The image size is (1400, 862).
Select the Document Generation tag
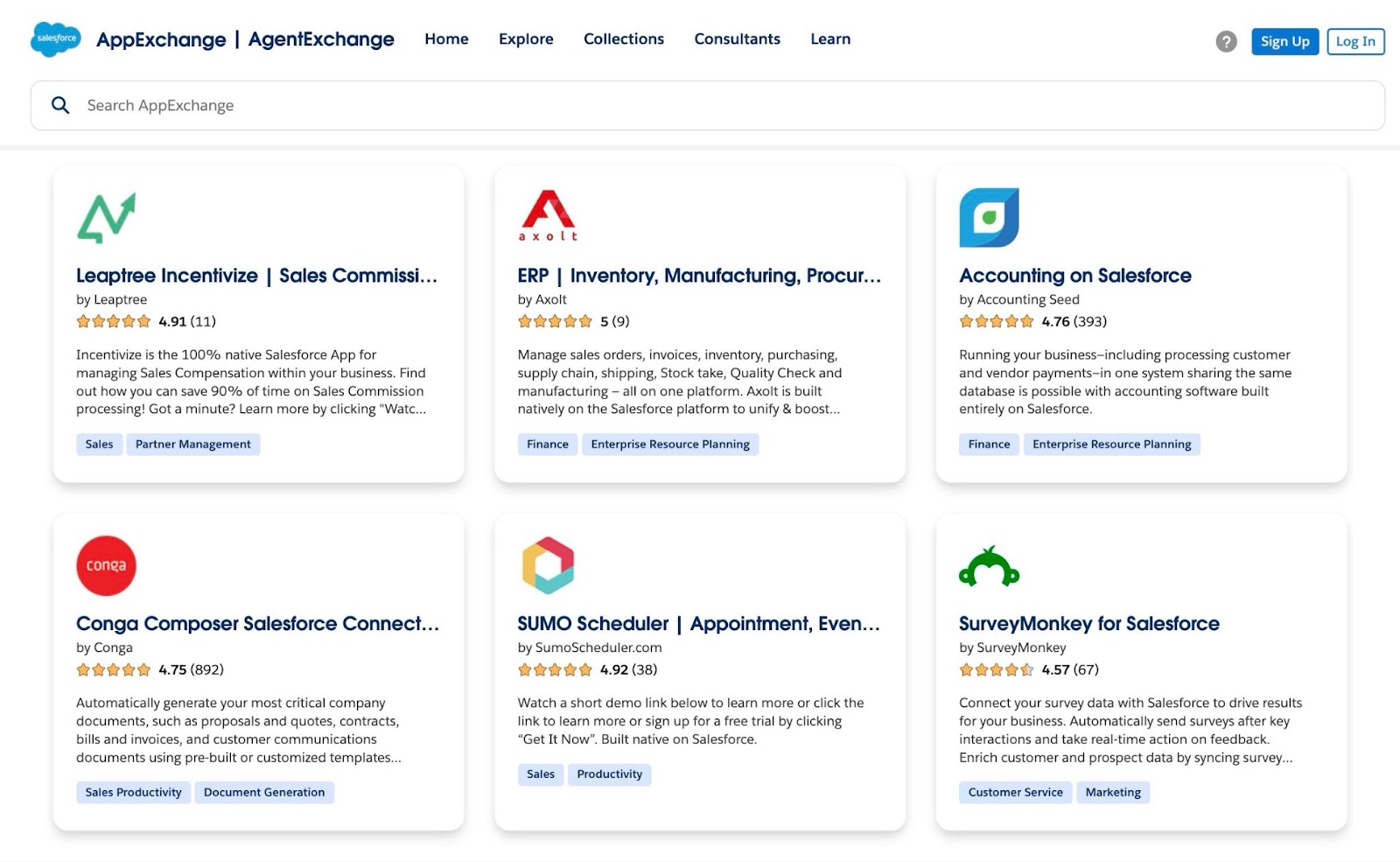point(264,793)
